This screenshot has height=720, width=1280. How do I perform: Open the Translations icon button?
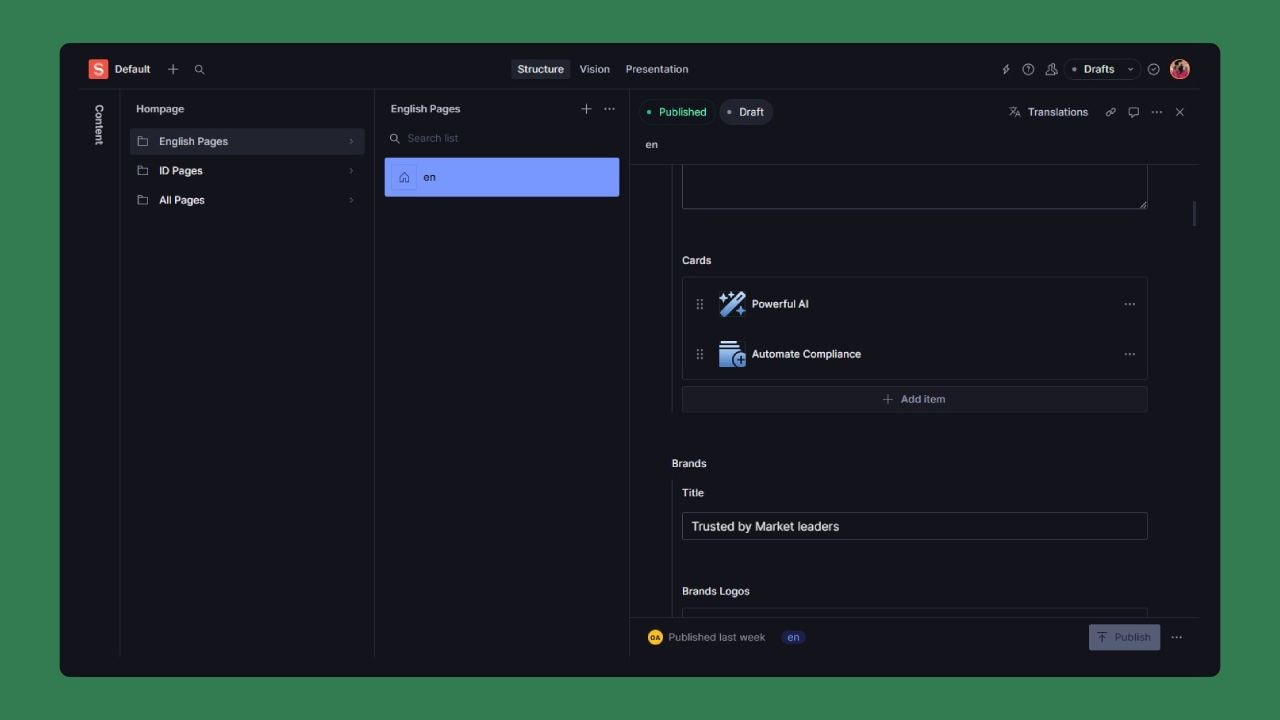pyautogui.click(x=1048, y=112)
